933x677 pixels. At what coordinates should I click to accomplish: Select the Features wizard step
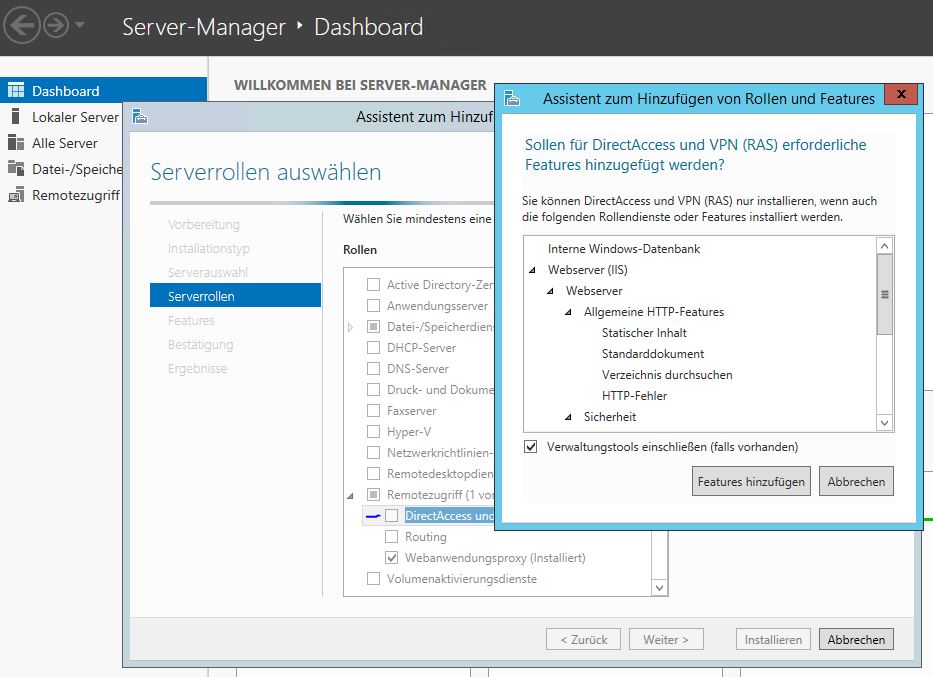tap(191, 320)
